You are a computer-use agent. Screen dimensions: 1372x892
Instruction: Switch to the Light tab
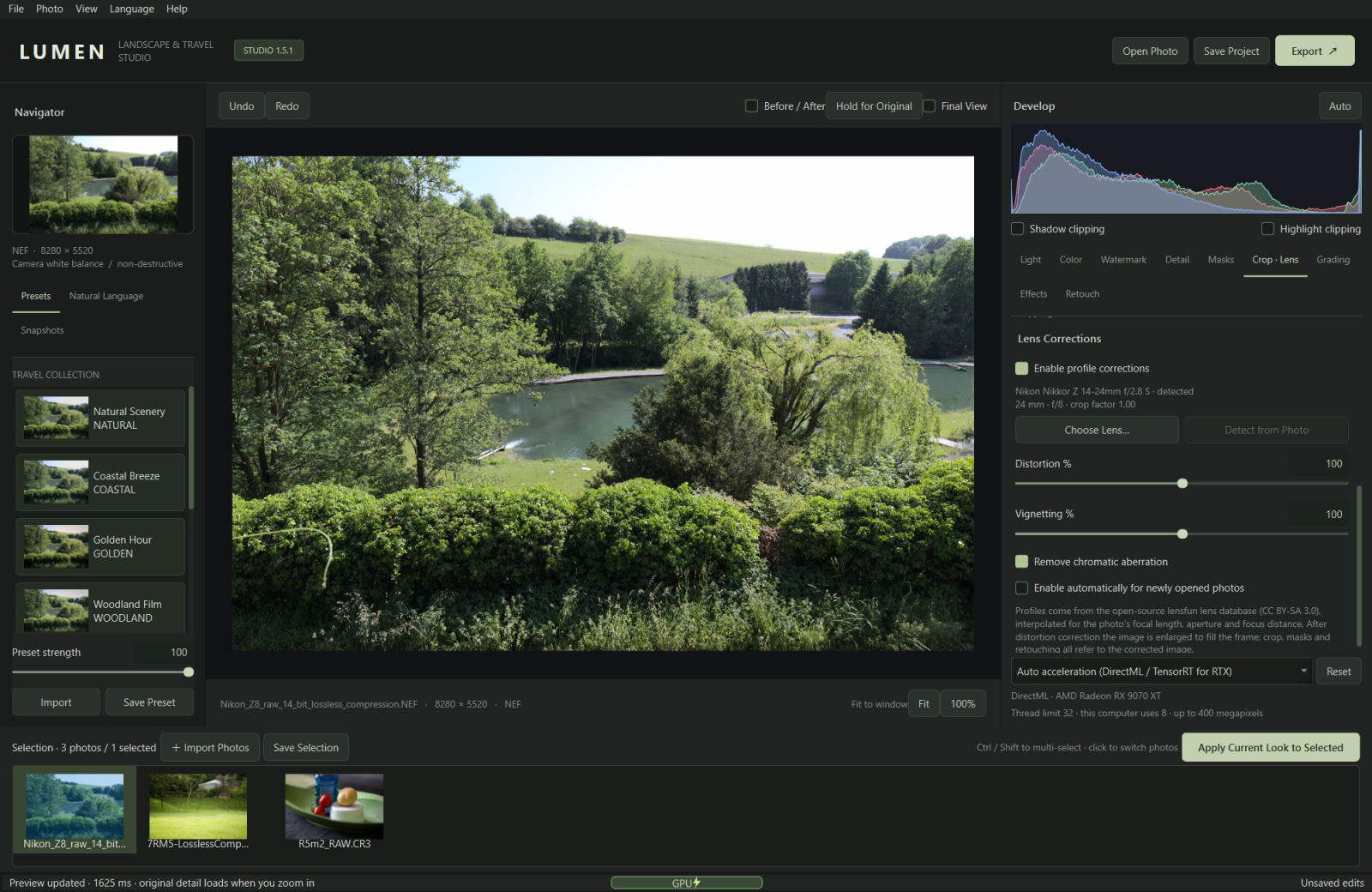(x=1031, y=260)
